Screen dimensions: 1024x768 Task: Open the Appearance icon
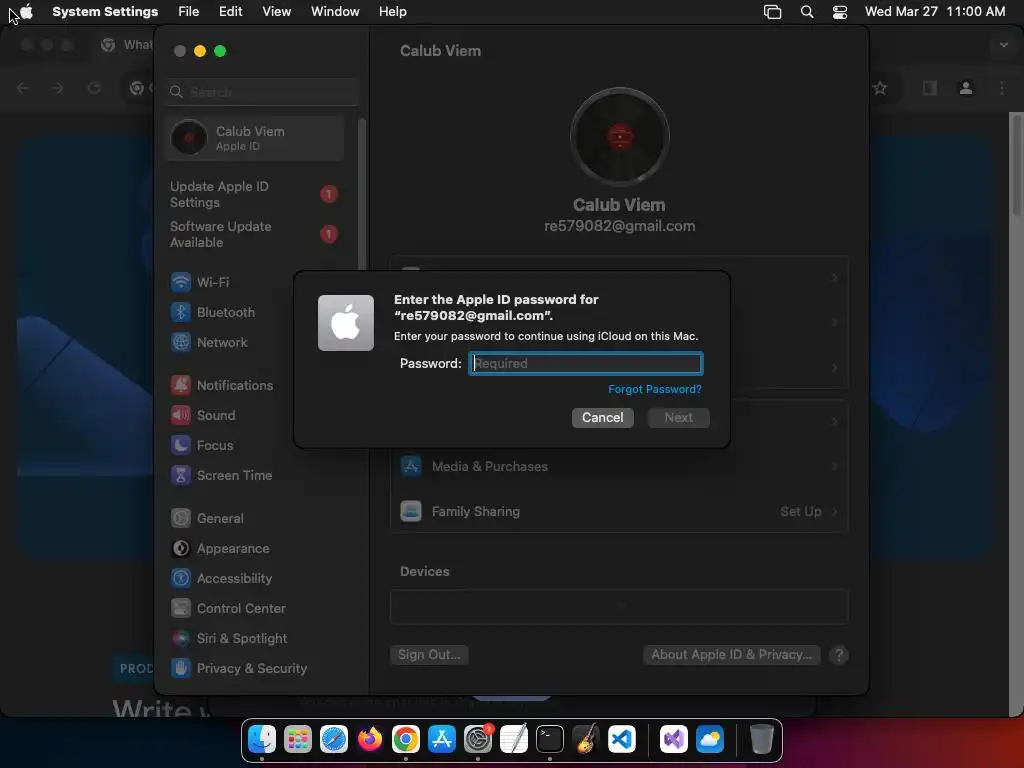(181, 549)
